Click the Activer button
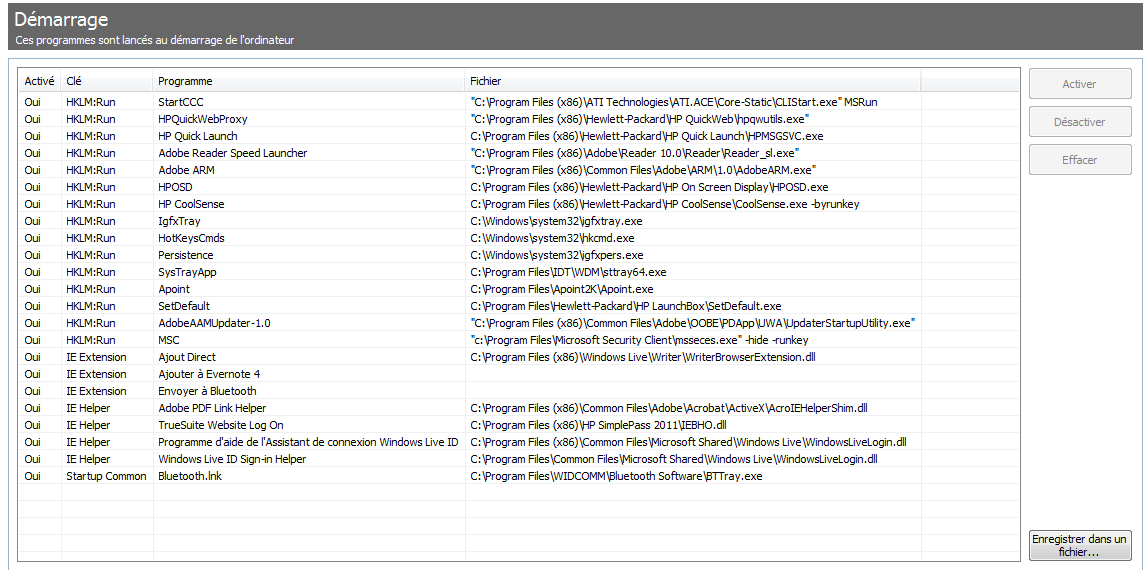Image resolution: width=1146 pixels, height=570 pixels. point(1079,84)
